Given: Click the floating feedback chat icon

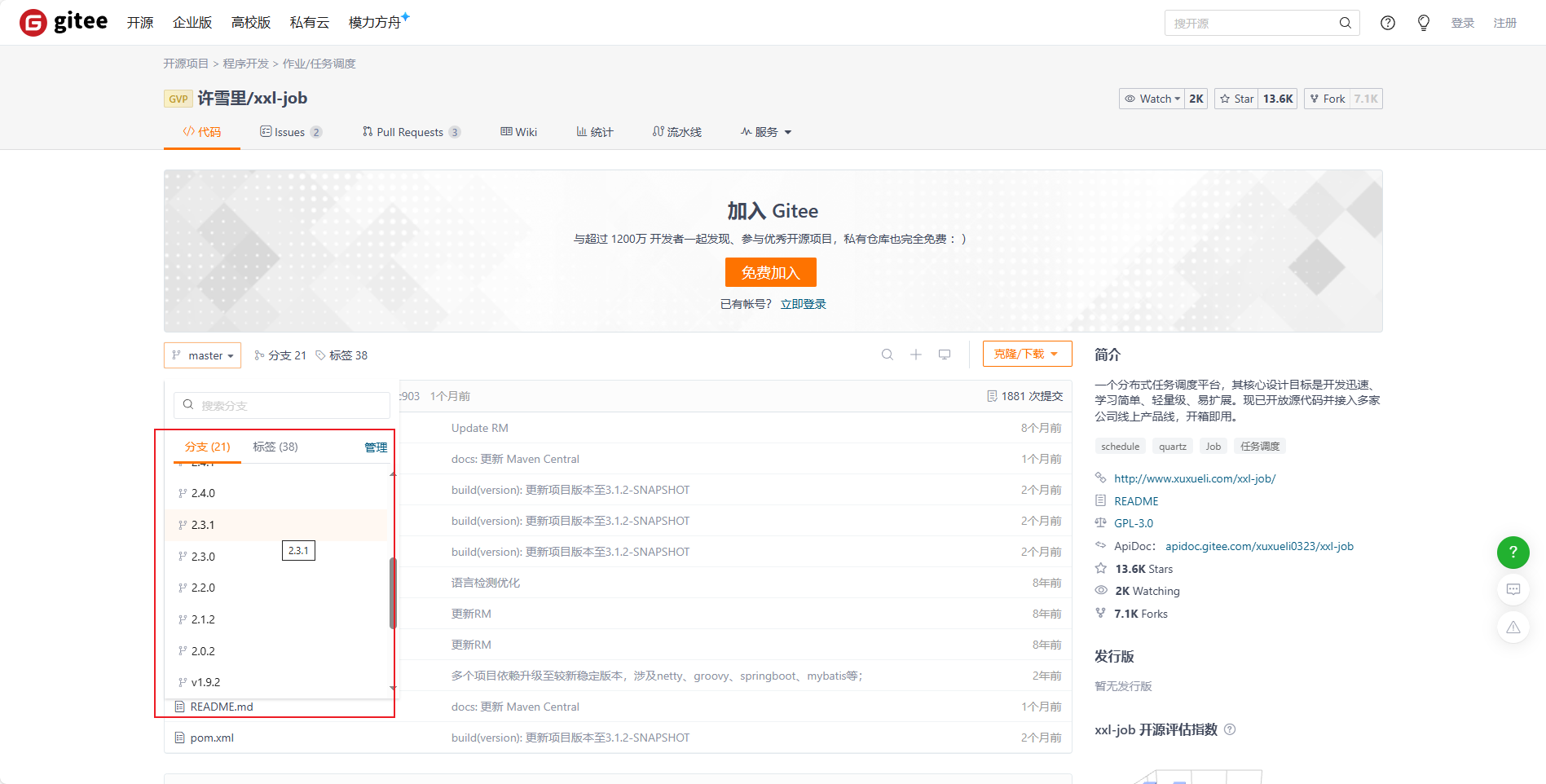Looking at the screenshot, I should (1513, 589).
